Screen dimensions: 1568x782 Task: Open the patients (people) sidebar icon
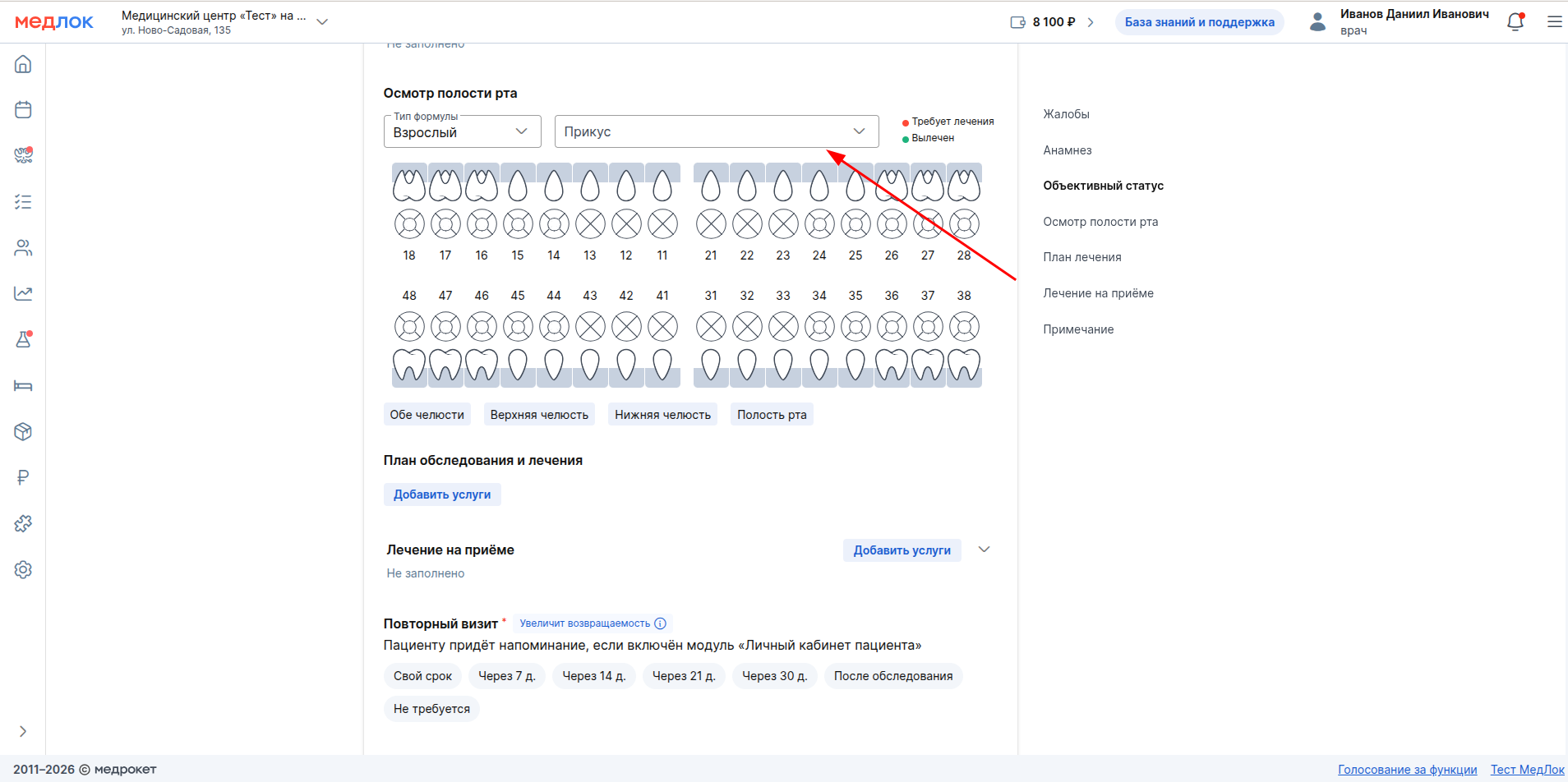(23, 248)
